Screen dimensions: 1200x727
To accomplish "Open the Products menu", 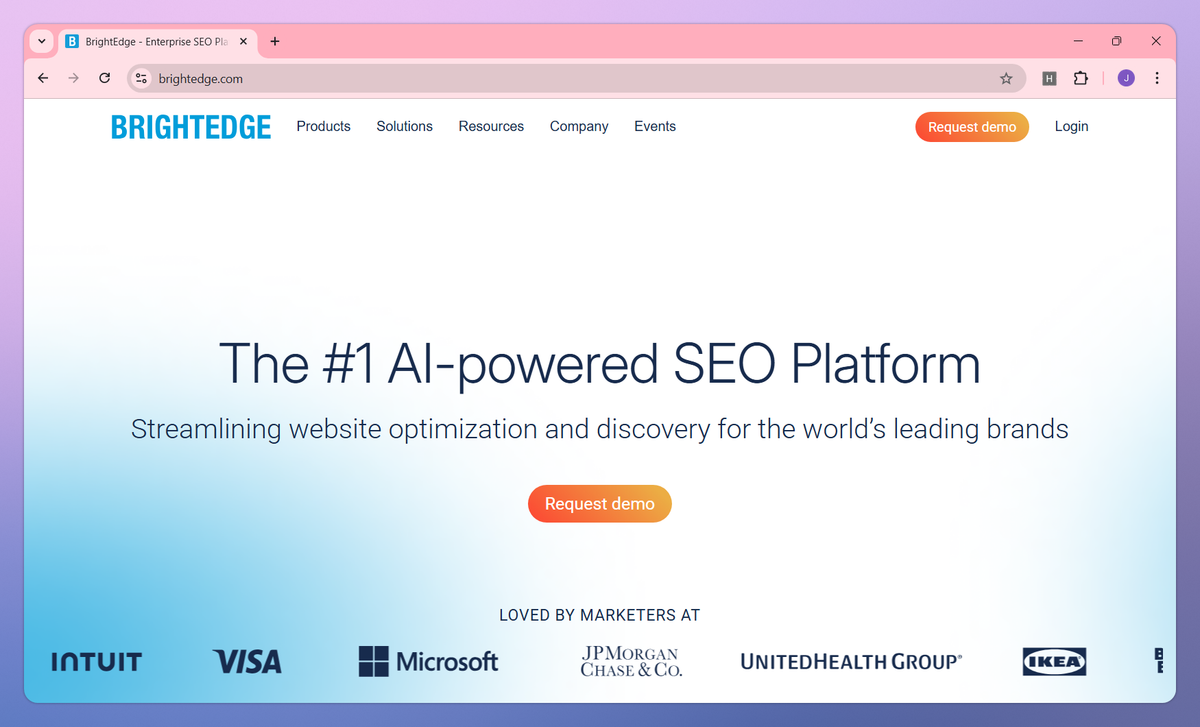I will pos(323,126).
